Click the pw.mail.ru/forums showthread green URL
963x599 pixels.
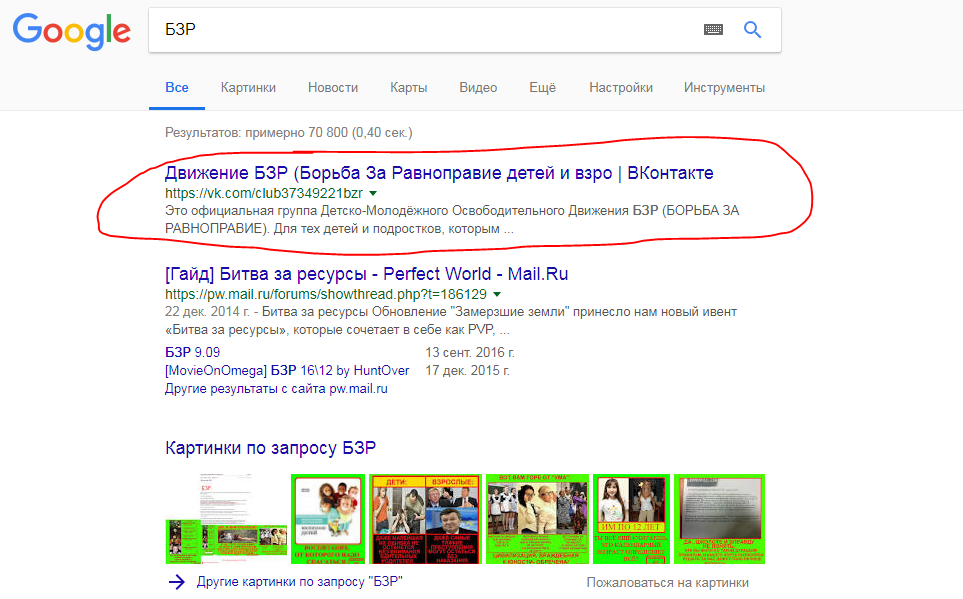(326, 294)
